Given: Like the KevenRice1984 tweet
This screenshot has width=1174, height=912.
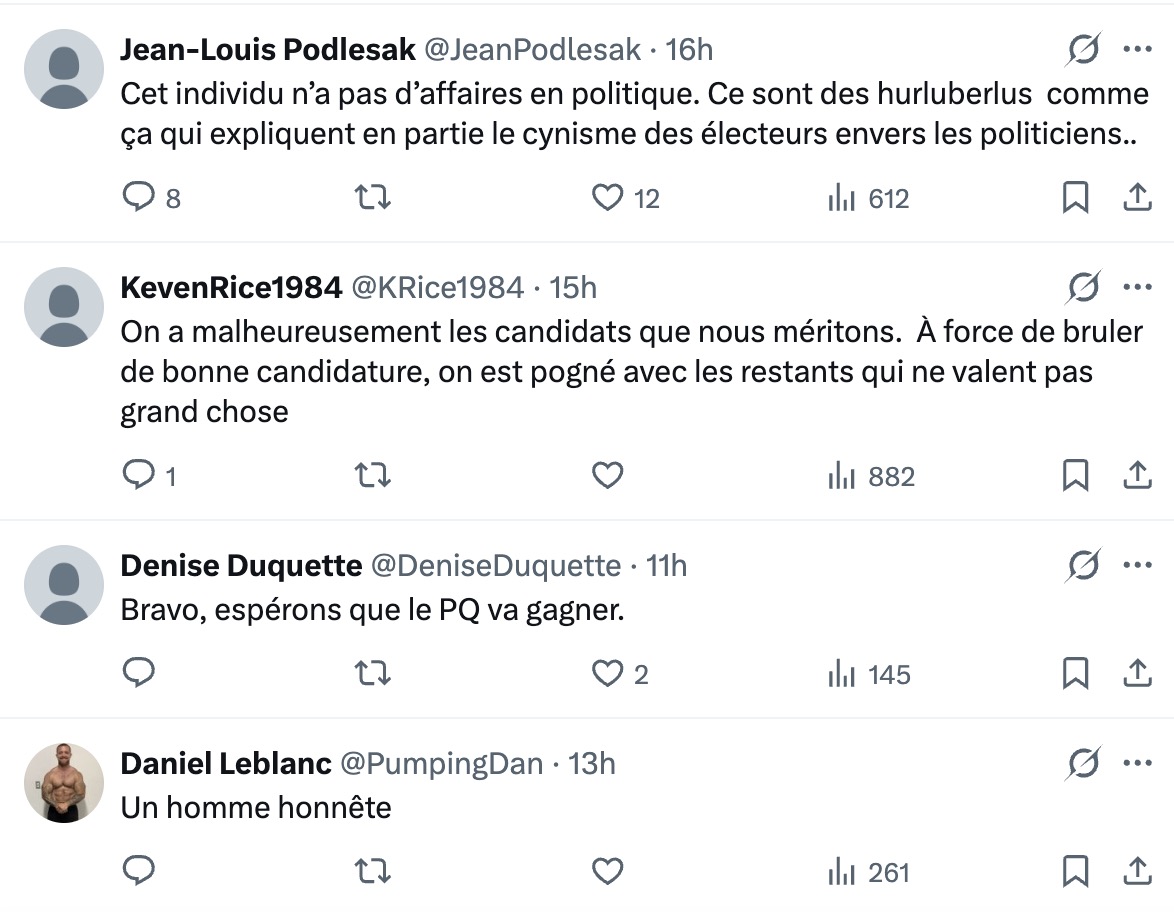Looking at the screenshot, I should point(607,475).
